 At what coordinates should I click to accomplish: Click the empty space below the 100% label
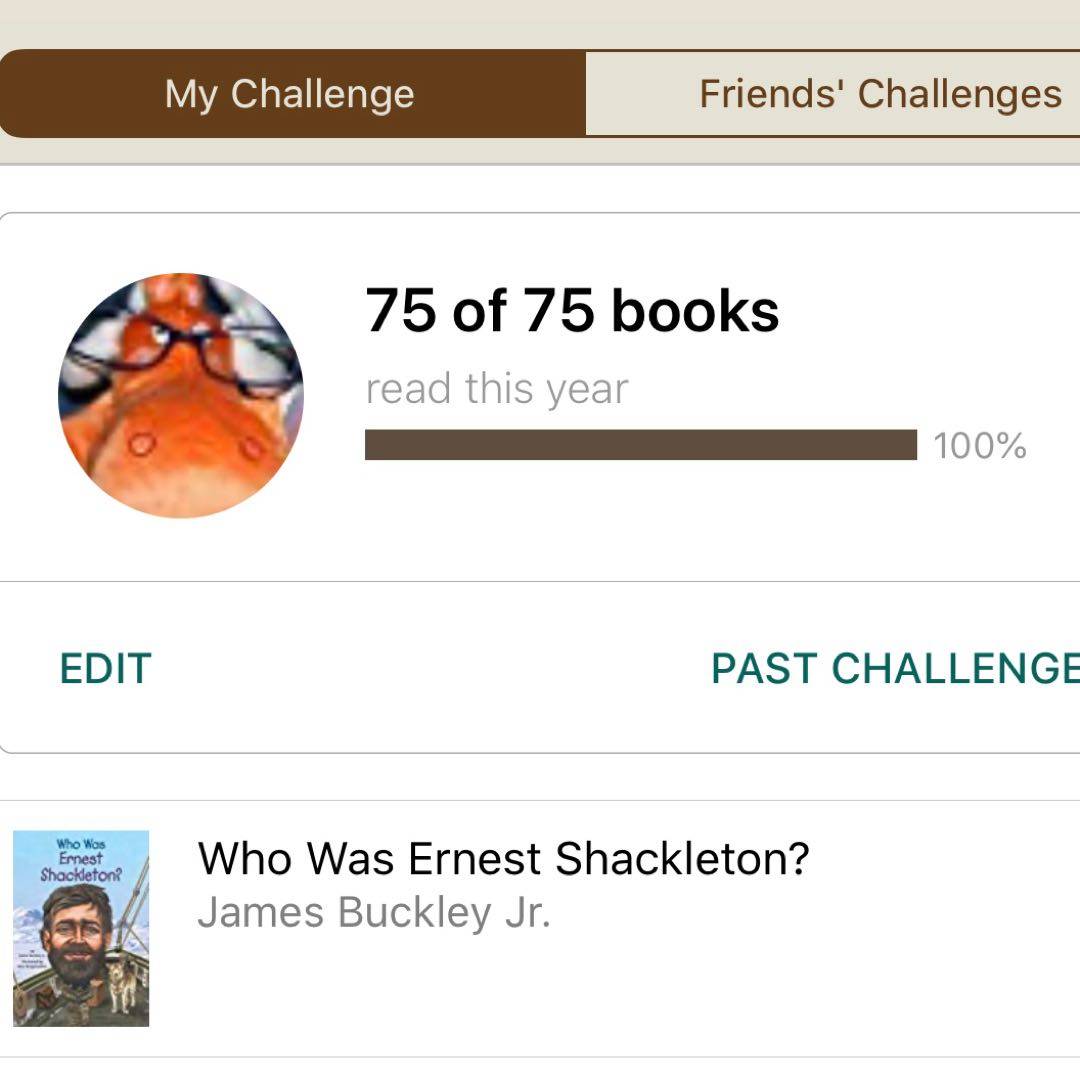point(980,520)
